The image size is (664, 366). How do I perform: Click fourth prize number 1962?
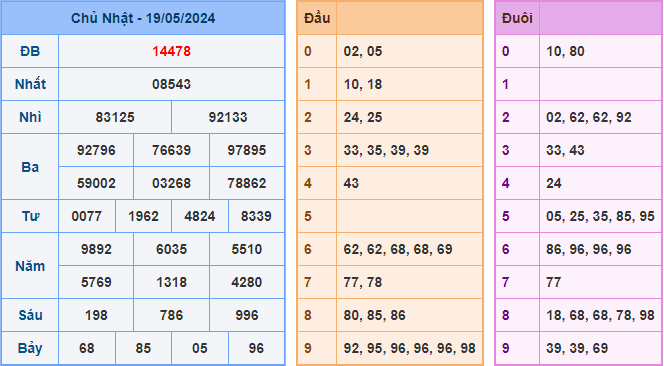pyautogui.click(x=143, y=216)
